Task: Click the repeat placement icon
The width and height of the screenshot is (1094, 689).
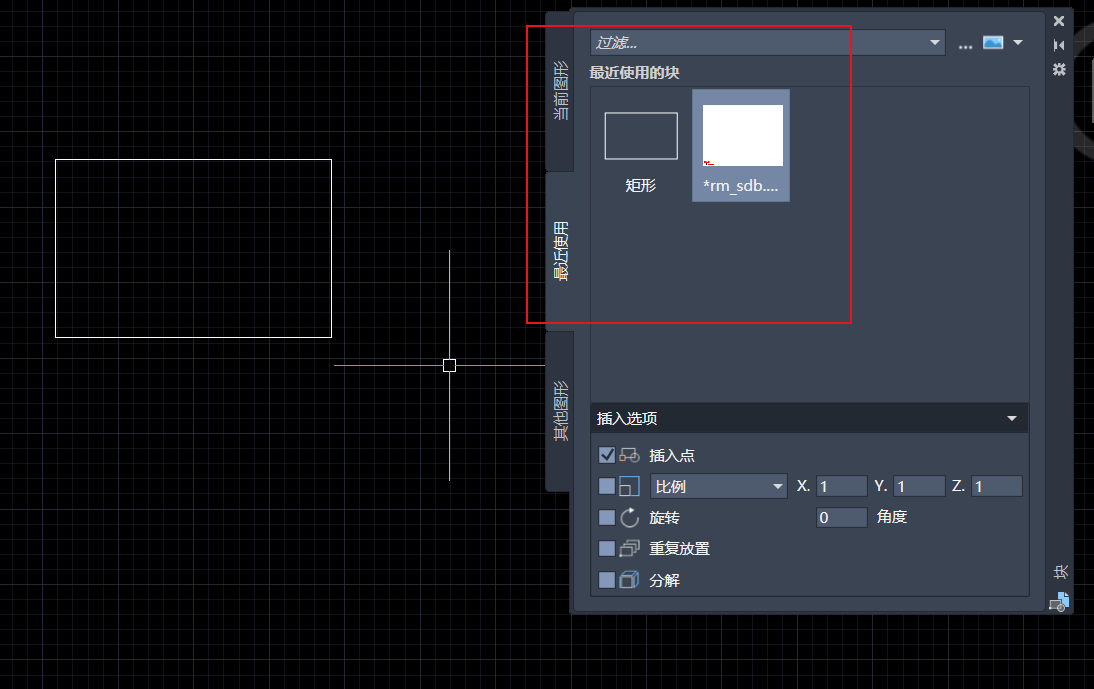Action: coord(629,549)
